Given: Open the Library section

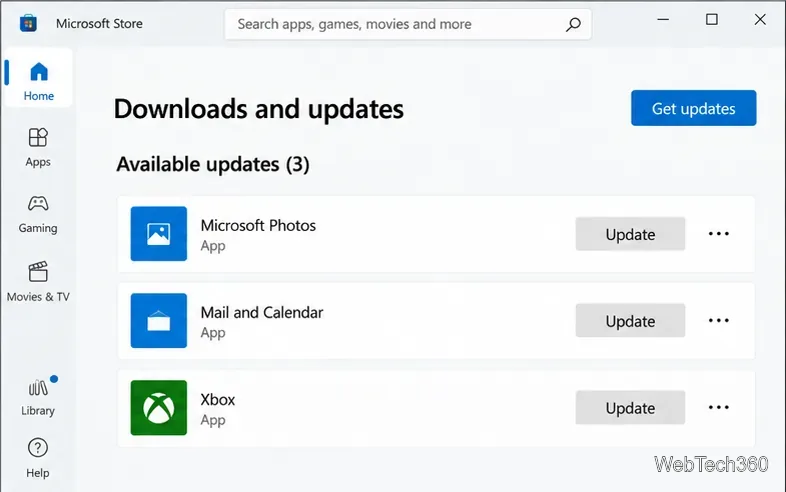Looking at the screenshot, I should 38,396.
